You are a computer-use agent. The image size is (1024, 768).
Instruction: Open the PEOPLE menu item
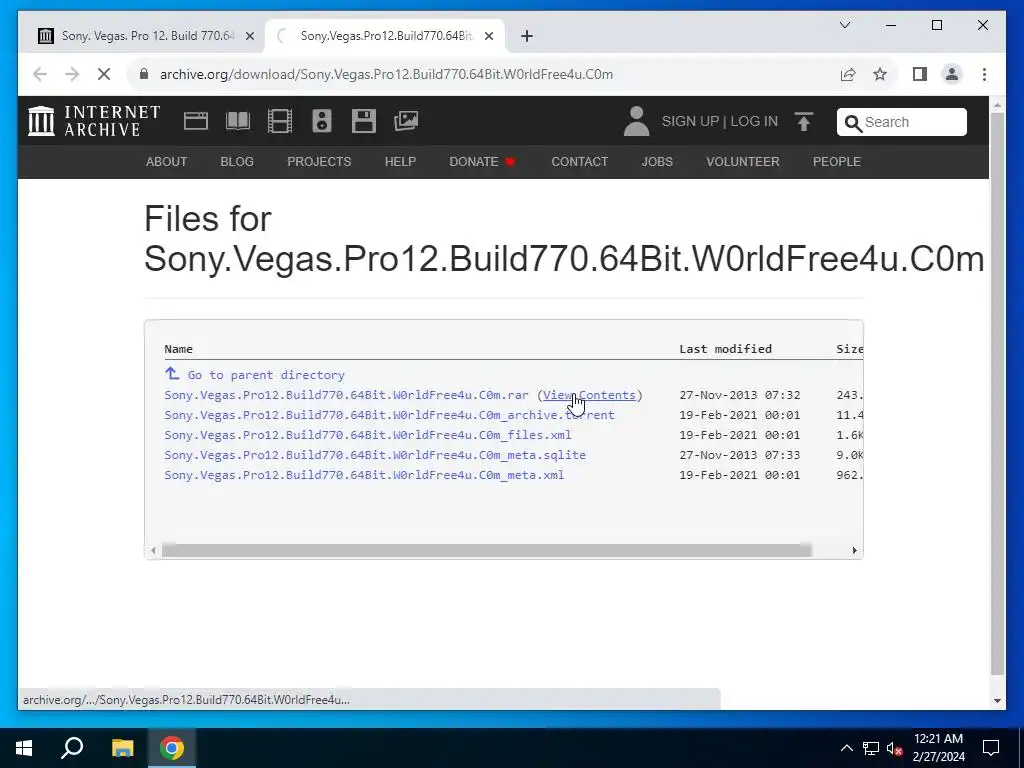[x=837, y=162]
